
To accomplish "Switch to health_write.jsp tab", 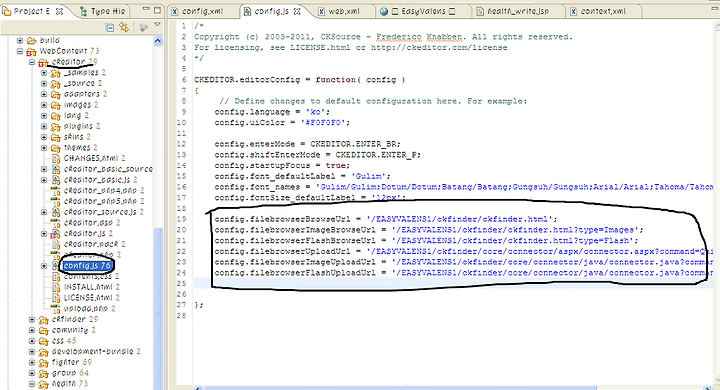I will [x=513, y=11].
